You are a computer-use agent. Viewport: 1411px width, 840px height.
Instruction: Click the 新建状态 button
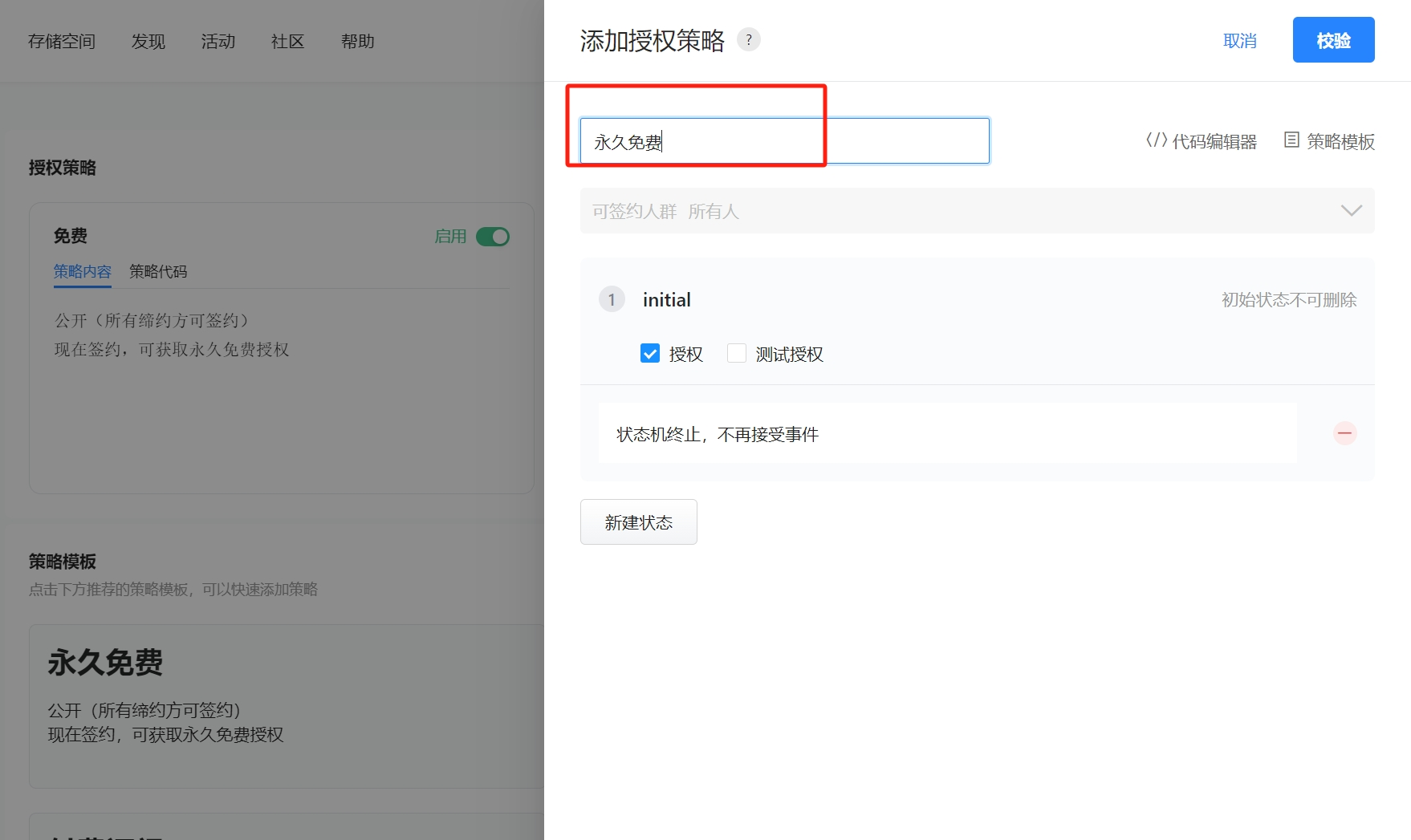pos(639,522)
